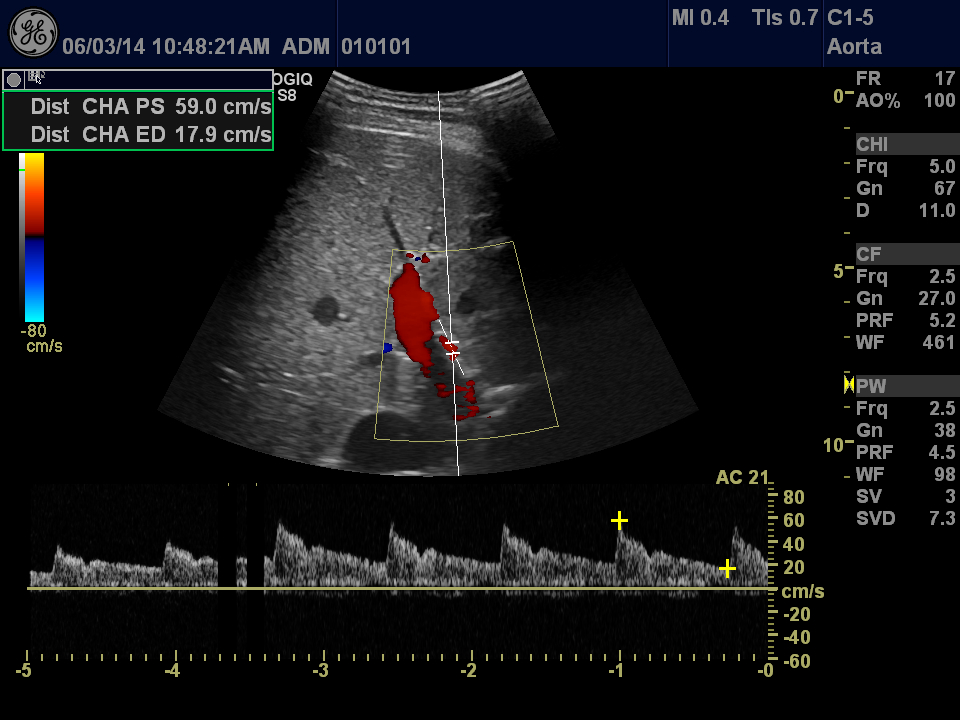Select the PW parameter header
The width and height of the screenshot is (960, 720).
coord(871,386)
